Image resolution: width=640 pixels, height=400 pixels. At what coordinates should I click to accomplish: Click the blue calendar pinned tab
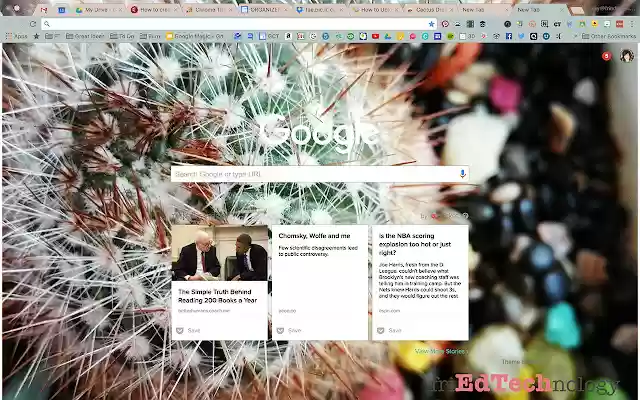(62, 9)
